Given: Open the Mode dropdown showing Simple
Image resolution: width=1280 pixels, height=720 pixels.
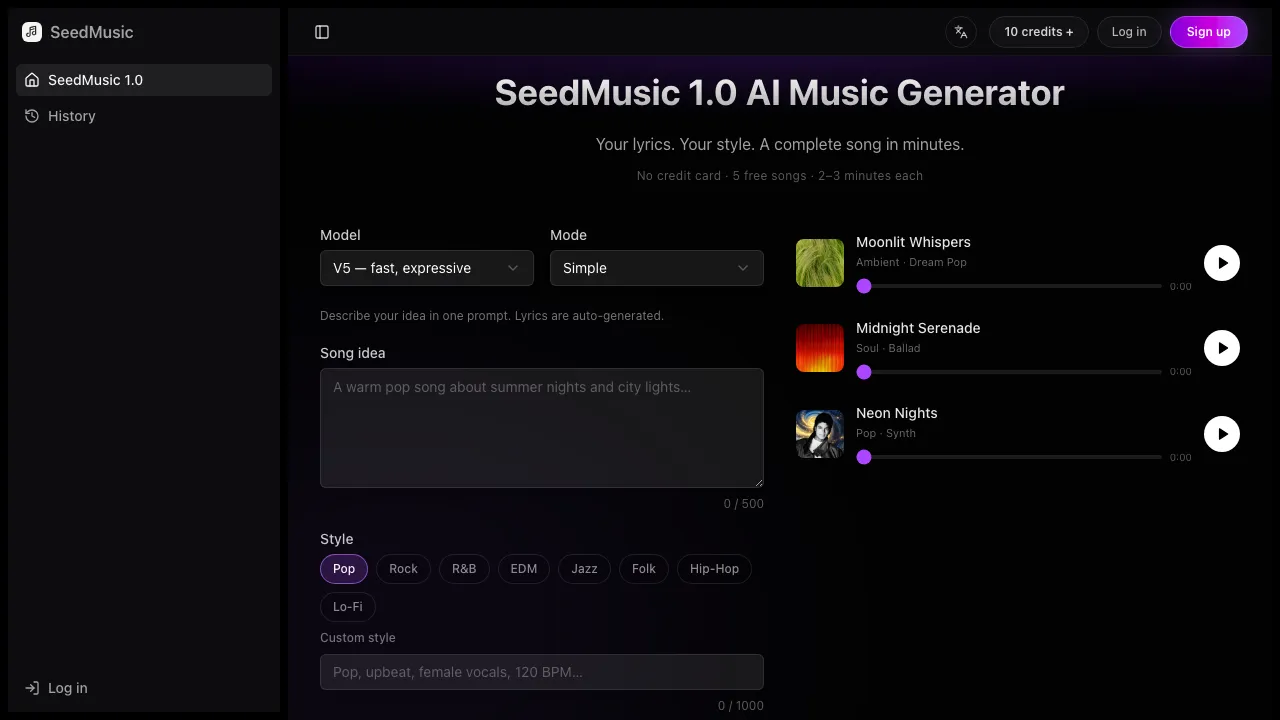Looking at the screenshot, I should pyautogui.click(x=657, y=268).
